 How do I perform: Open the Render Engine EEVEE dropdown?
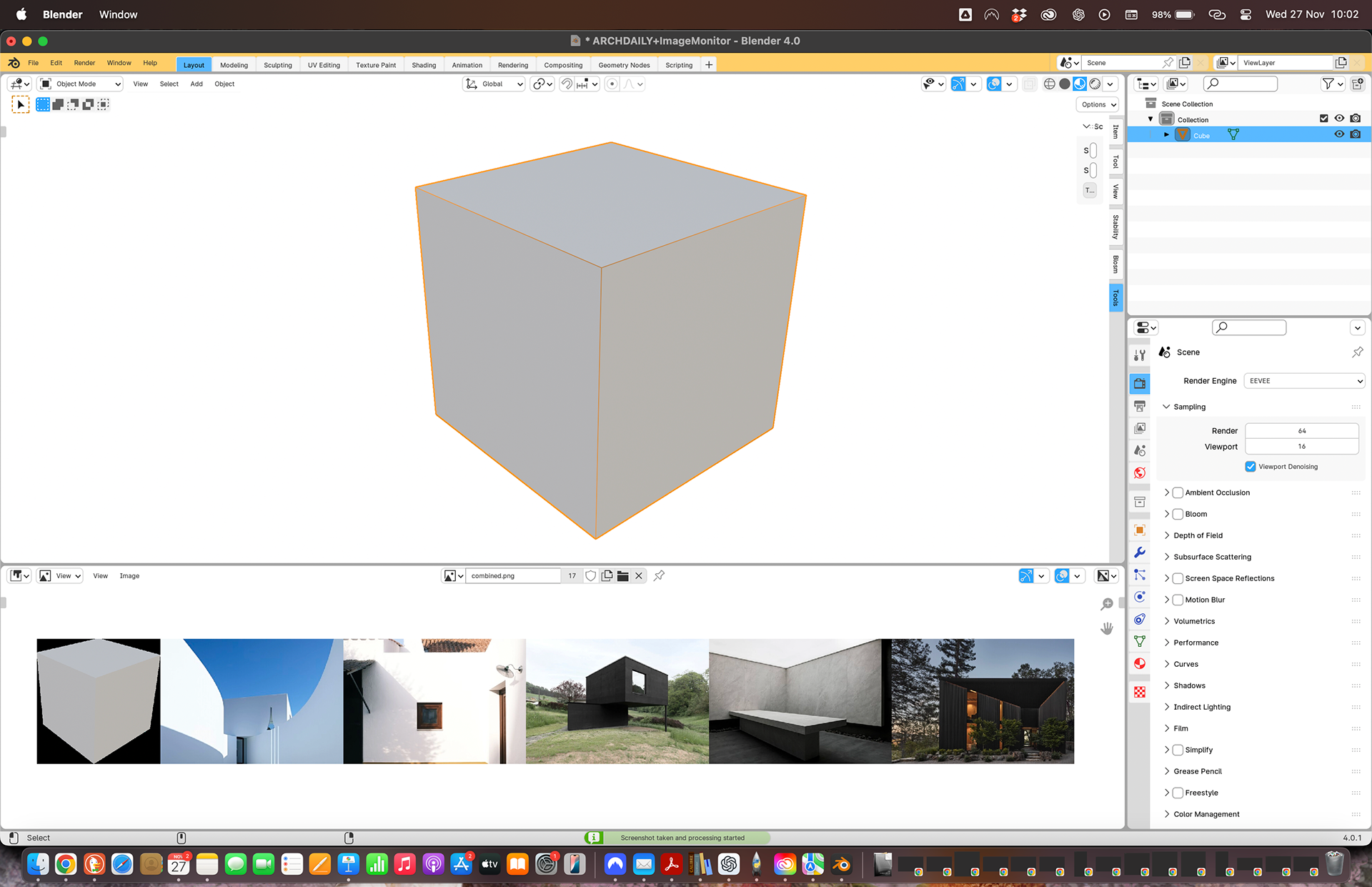pos(1305,381)
